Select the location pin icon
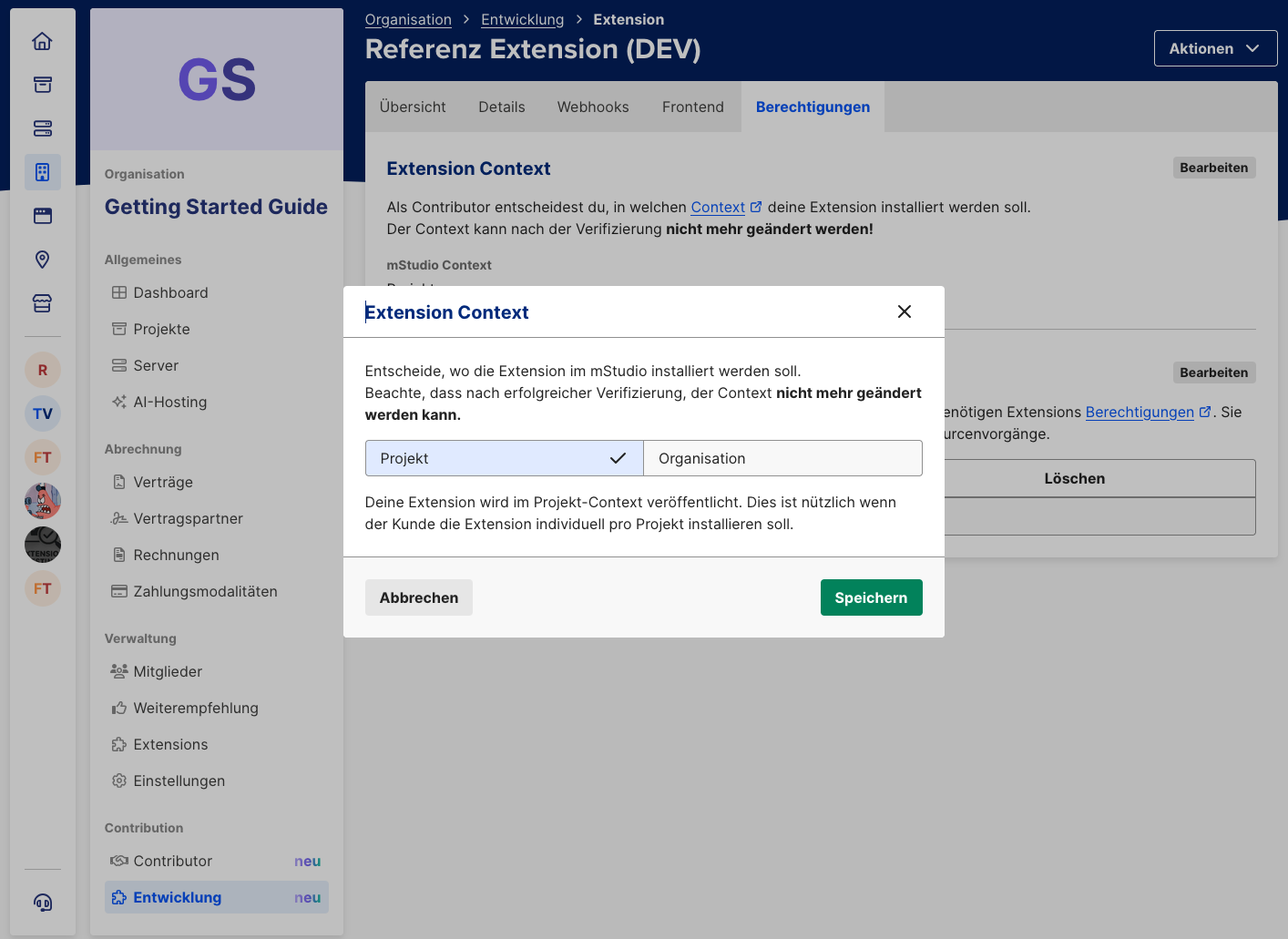 (43, 260)
